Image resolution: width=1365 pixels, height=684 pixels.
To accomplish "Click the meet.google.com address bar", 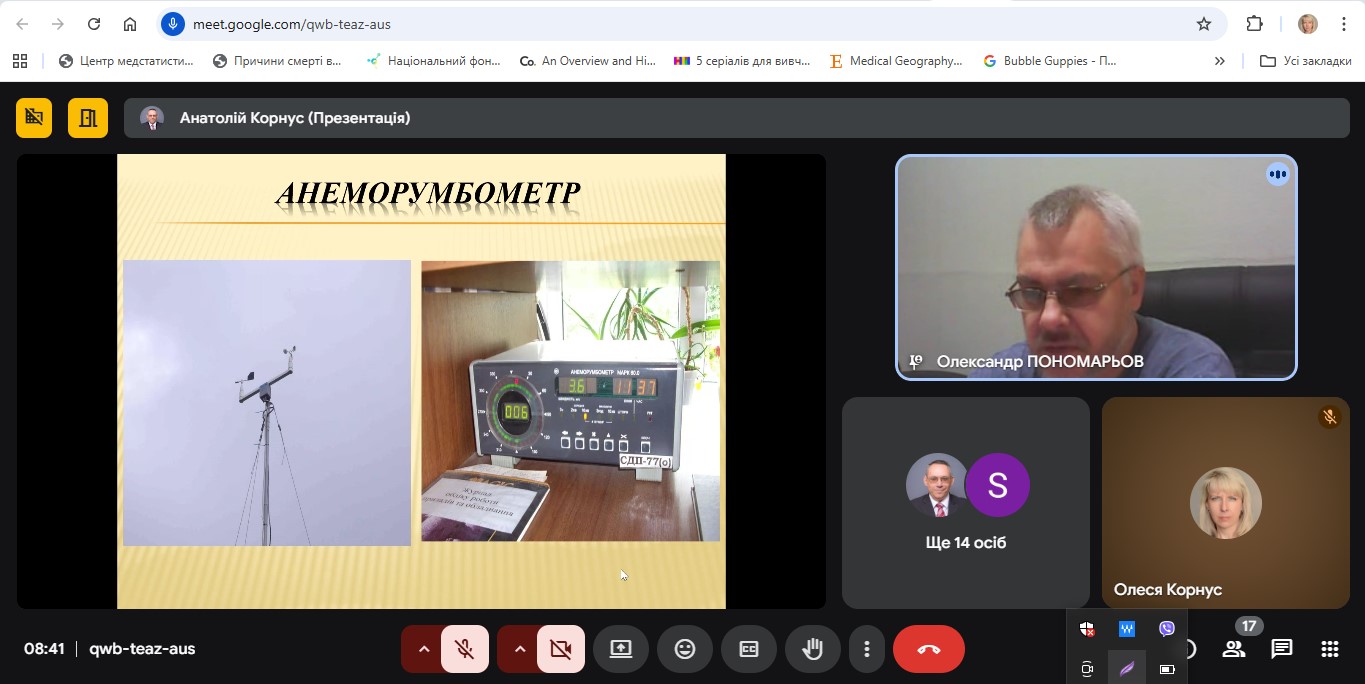I will coord(680,24).
